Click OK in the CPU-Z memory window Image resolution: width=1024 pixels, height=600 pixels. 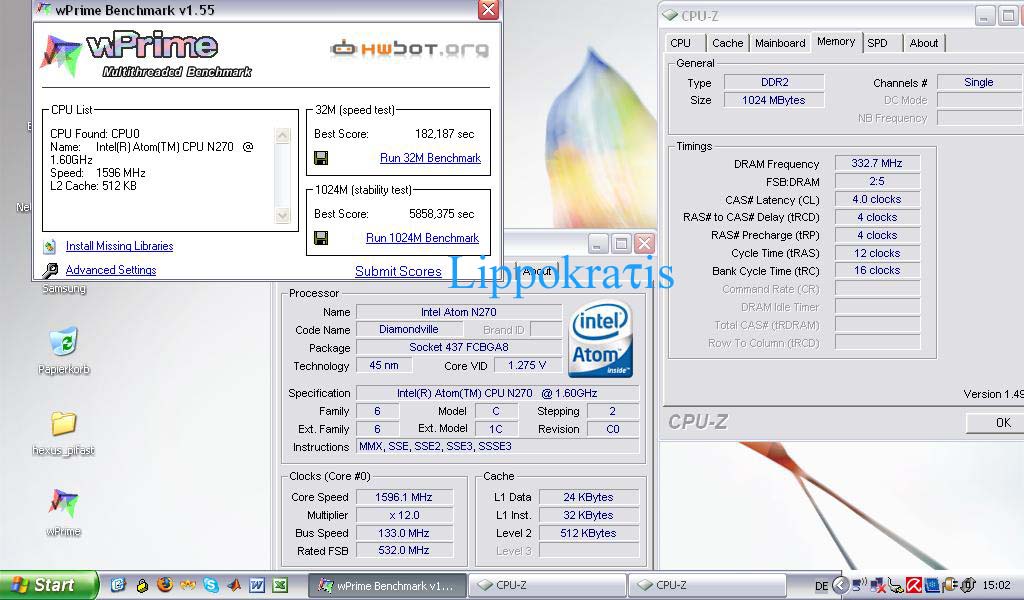tap(995, 422)
